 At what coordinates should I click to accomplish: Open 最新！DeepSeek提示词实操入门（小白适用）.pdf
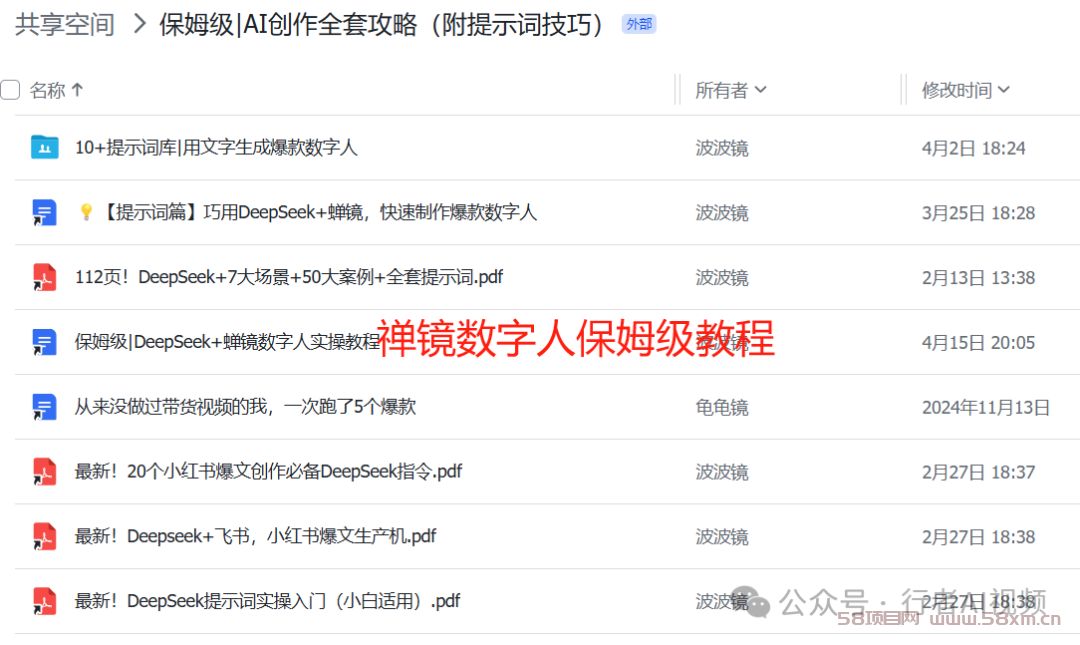267,601
